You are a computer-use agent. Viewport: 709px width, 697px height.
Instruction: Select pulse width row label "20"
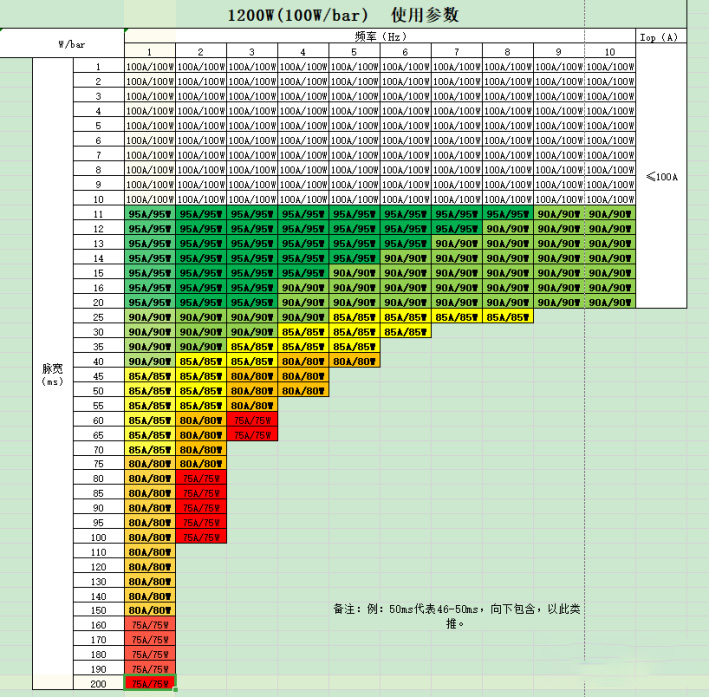[99, 302]
